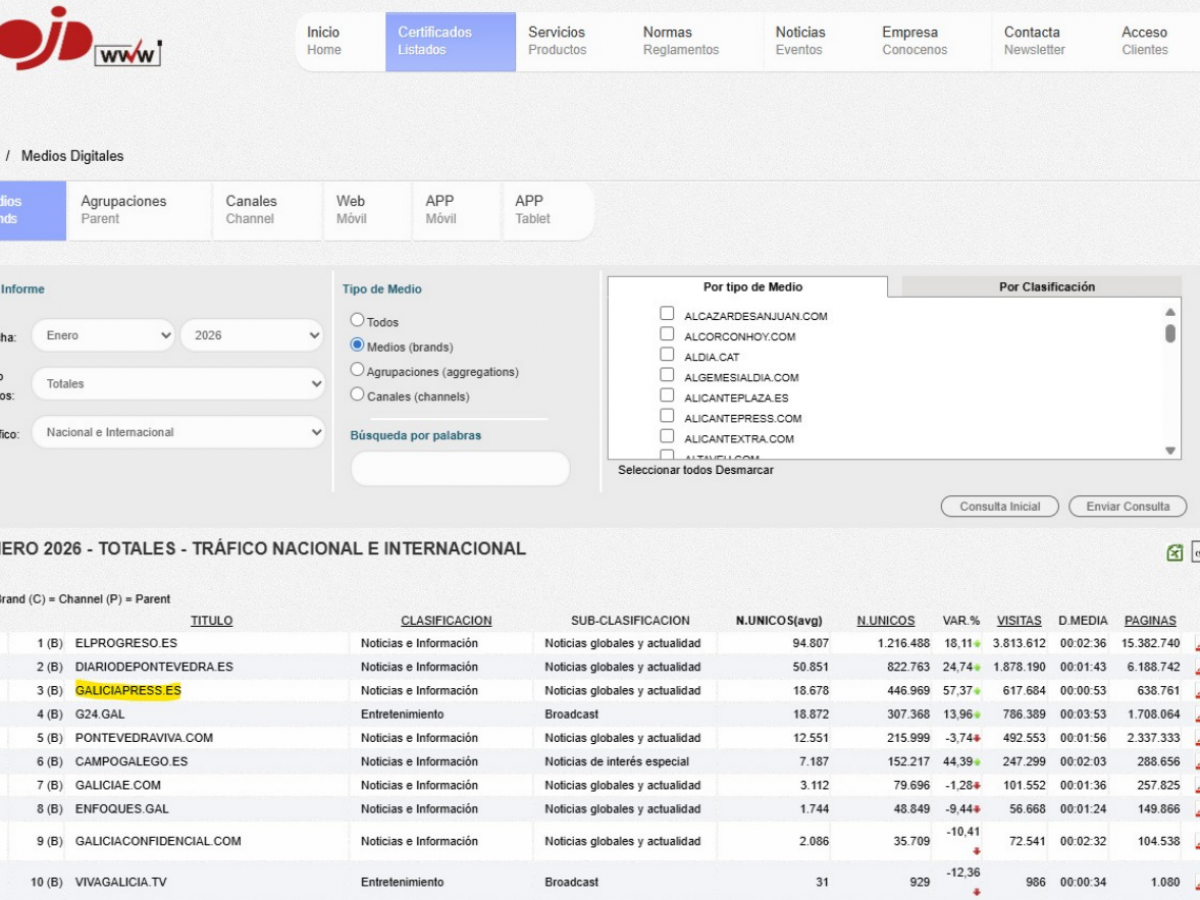Open the Noticias Eventos menu
Image resolution: width=1200 pixels, height=900 pixels.
point(800,41)
